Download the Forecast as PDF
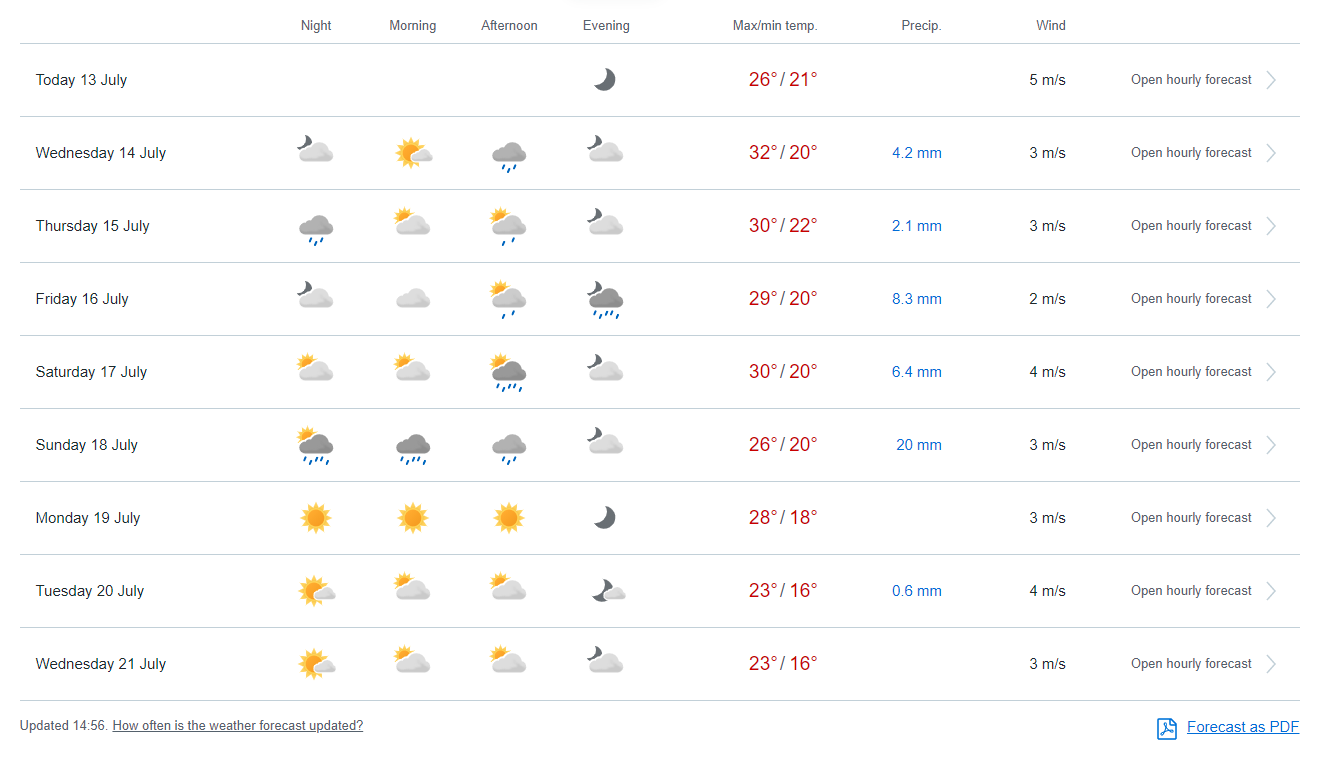Image resolution: width=1332 pixels, height=764 pixels. coord(1242,727)
